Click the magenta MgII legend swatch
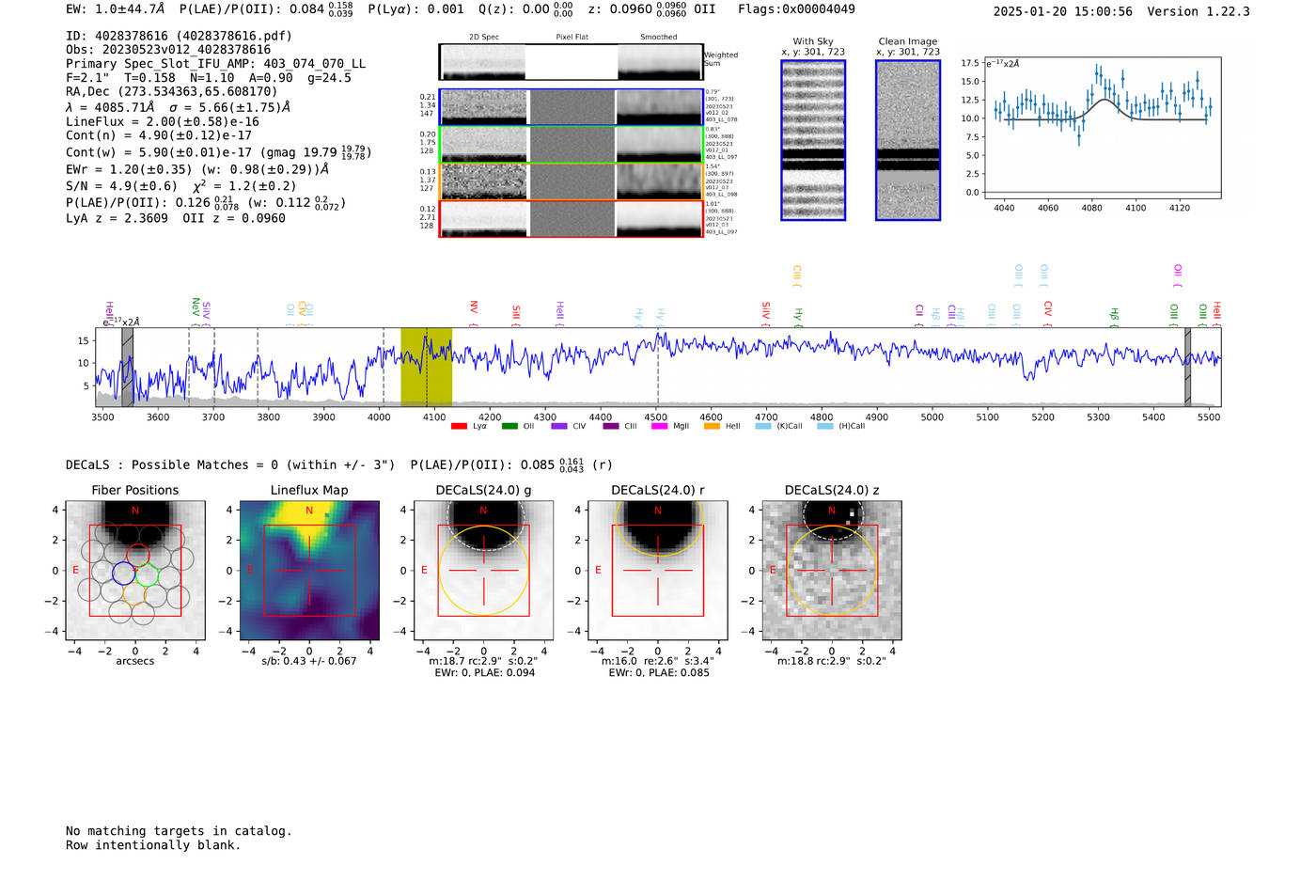This screenshot has height=896, width=1316. 660,426
